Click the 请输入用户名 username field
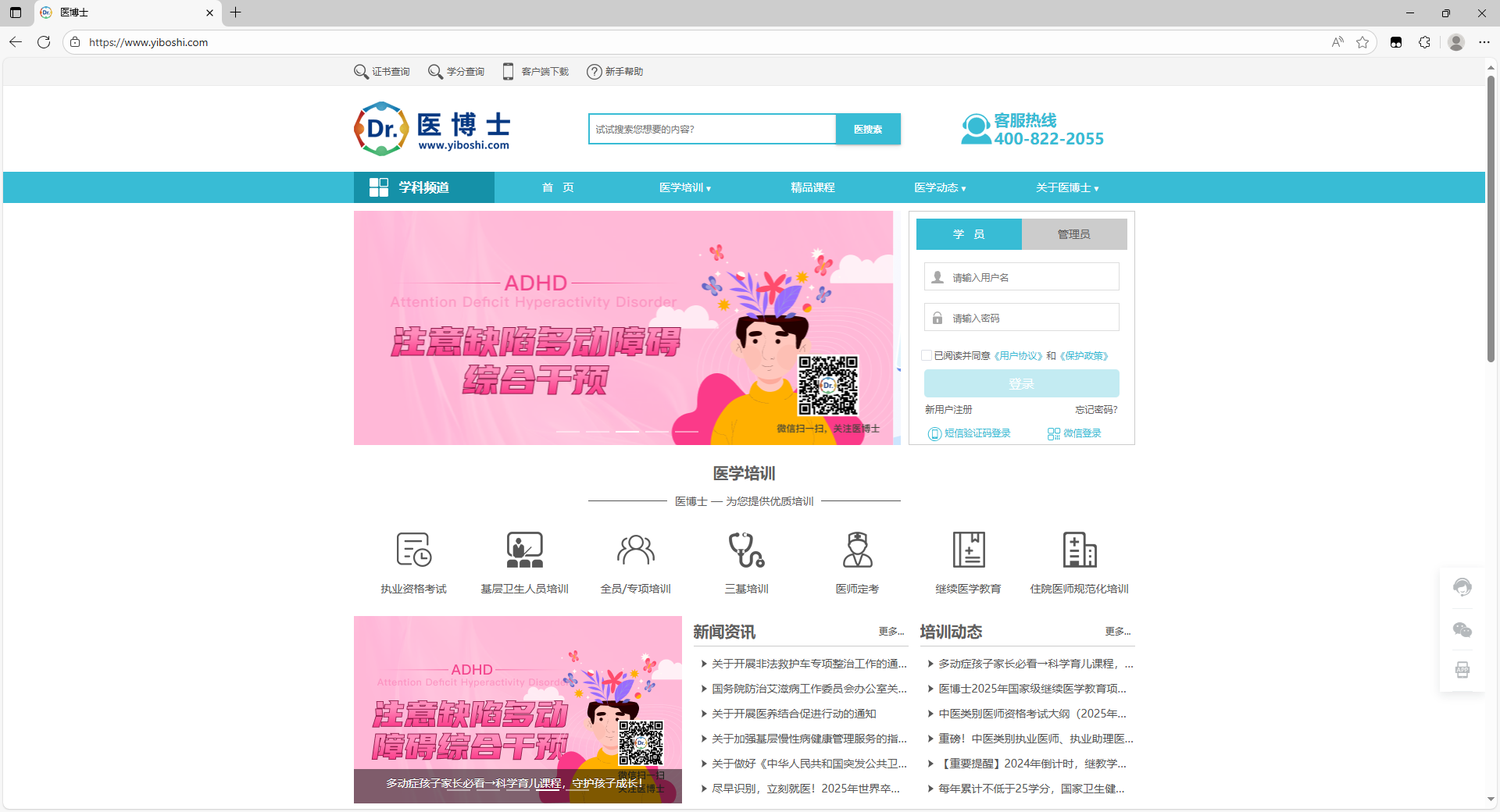1500x812 pixels. [x=1031, y=277]
